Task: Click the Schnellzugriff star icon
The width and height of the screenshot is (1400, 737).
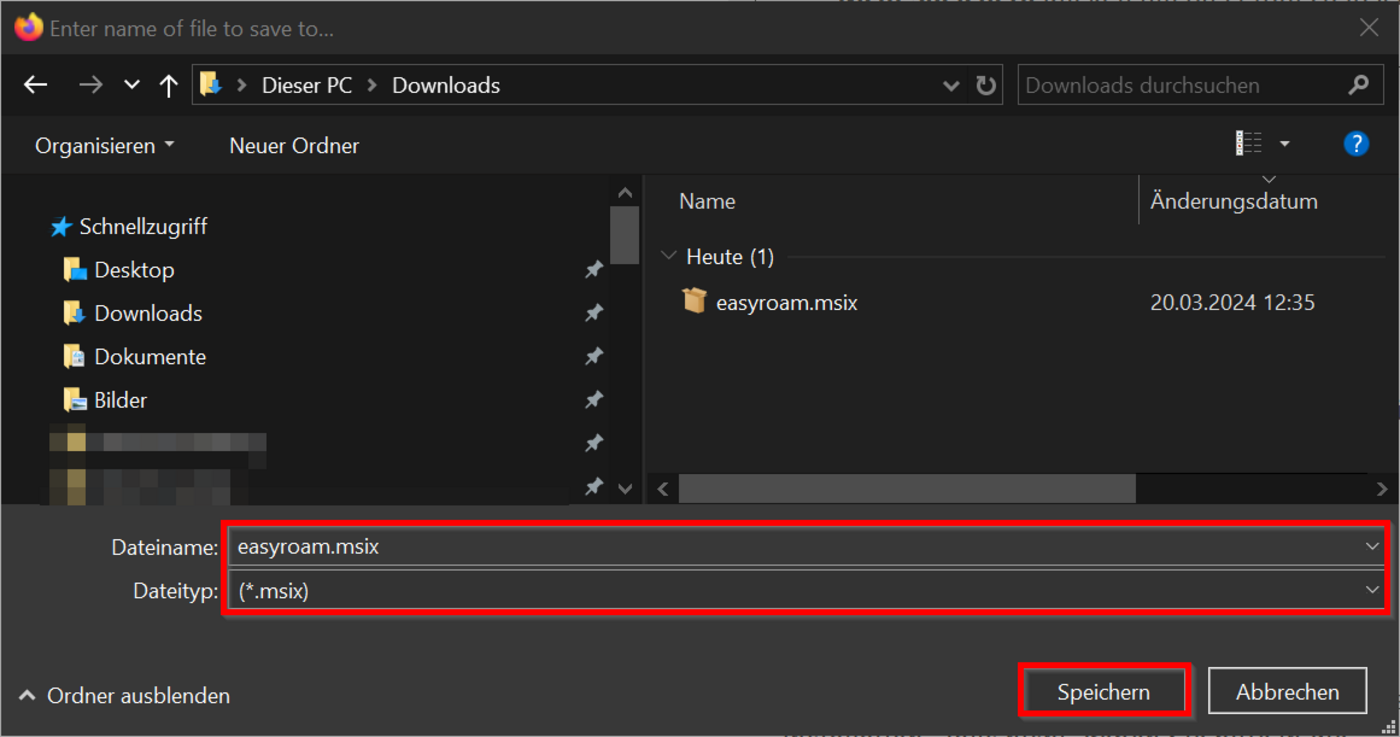Action: (x=61, y=227)
